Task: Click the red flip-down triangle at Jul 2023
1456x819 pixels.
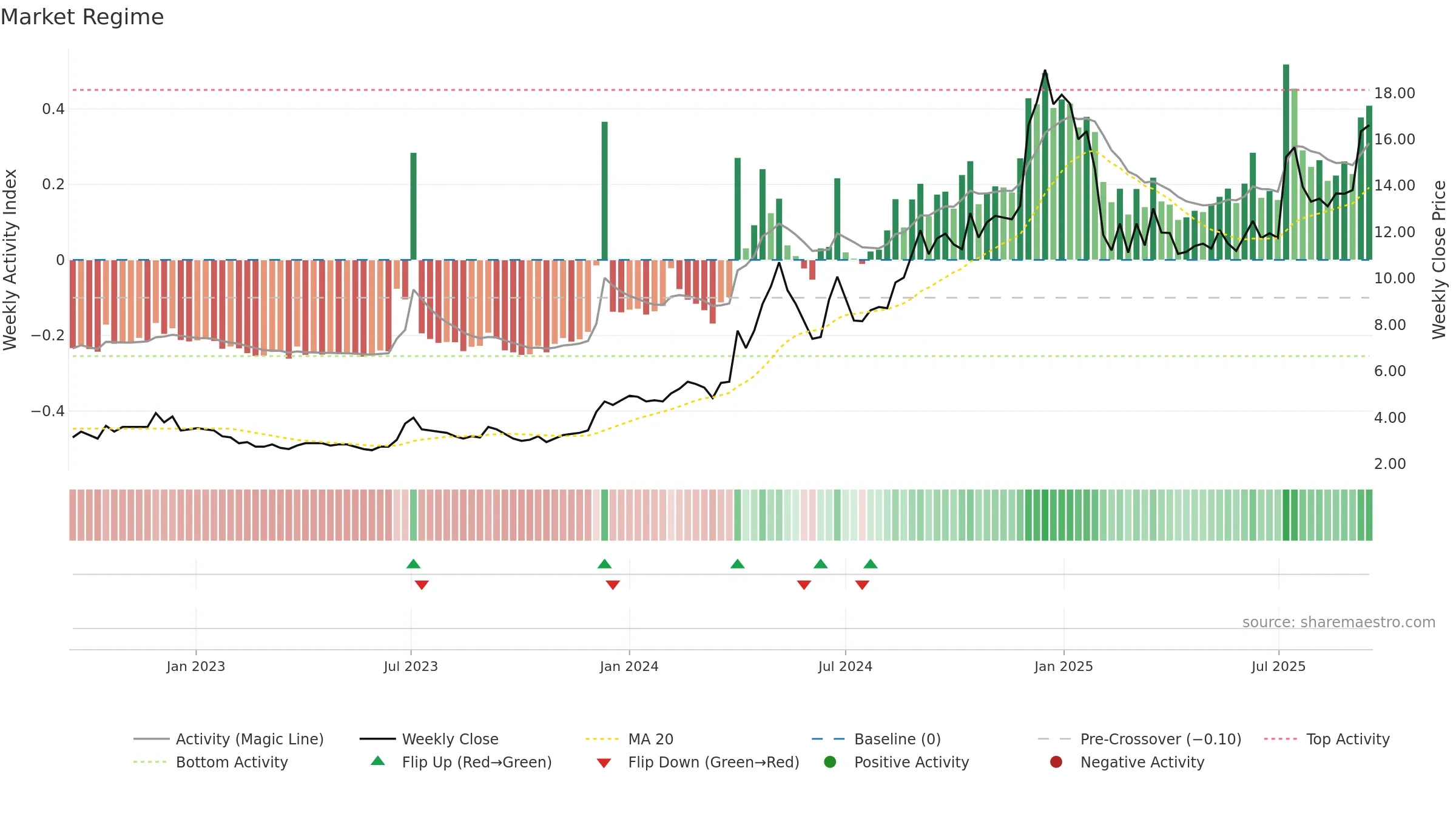Action: pos(422,585)
